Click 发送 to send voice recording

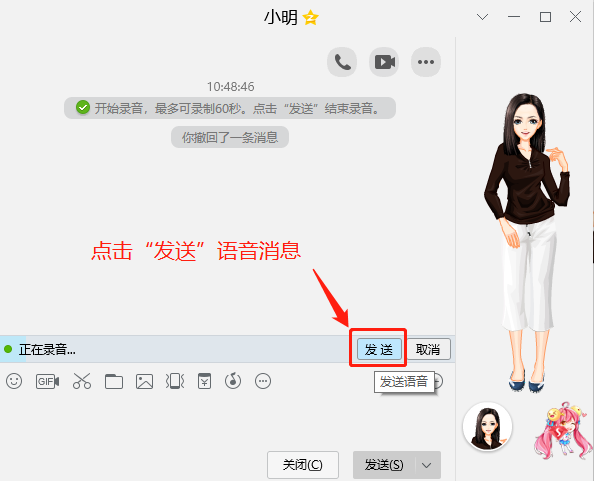point(379,349)
